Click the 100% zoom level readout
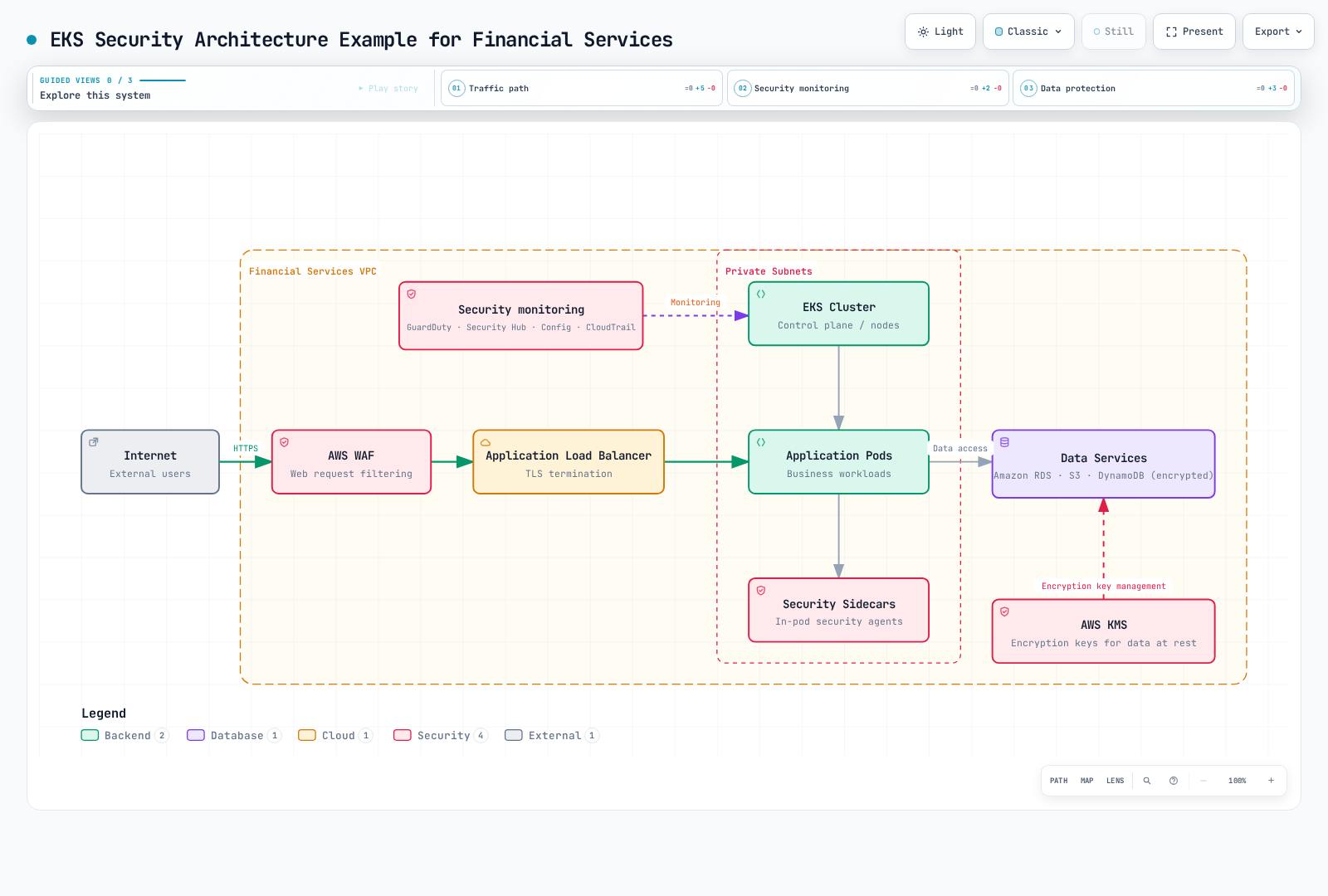This screenshot has height=896, width=1328. [x=1238, y=781]
